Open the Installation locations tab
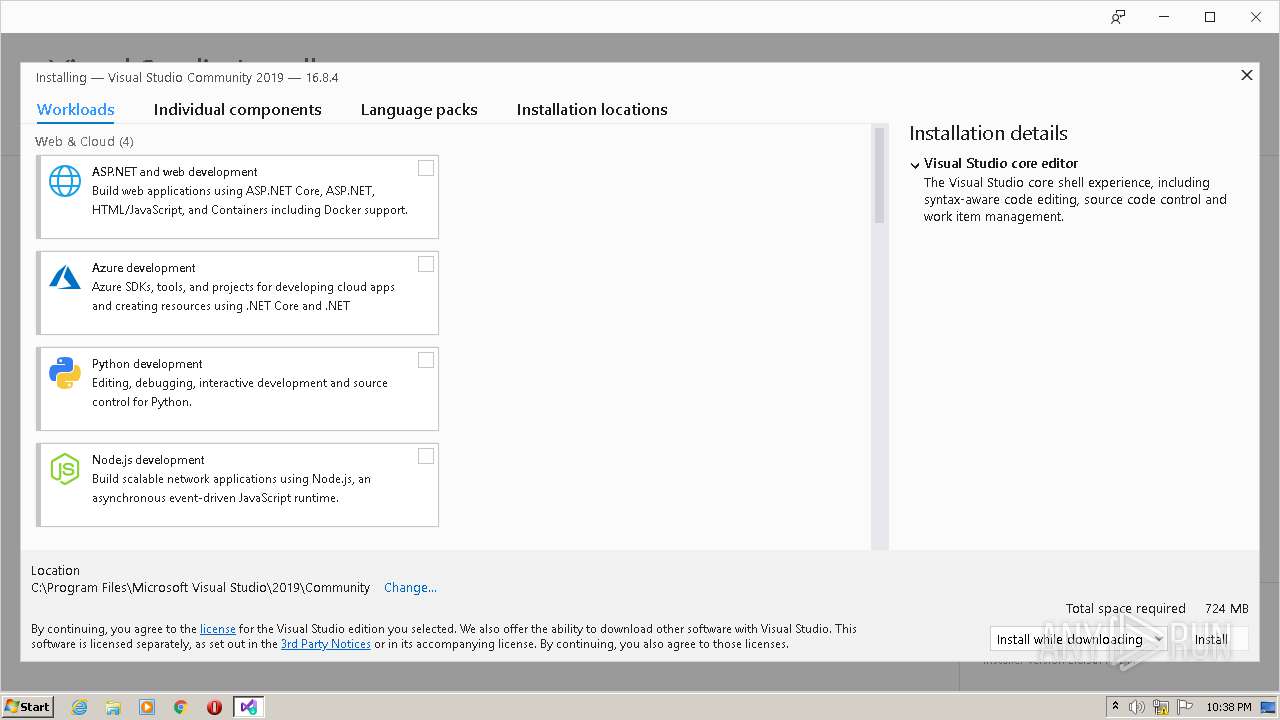This screenshot has width=1280, height=720. (592, 110)
